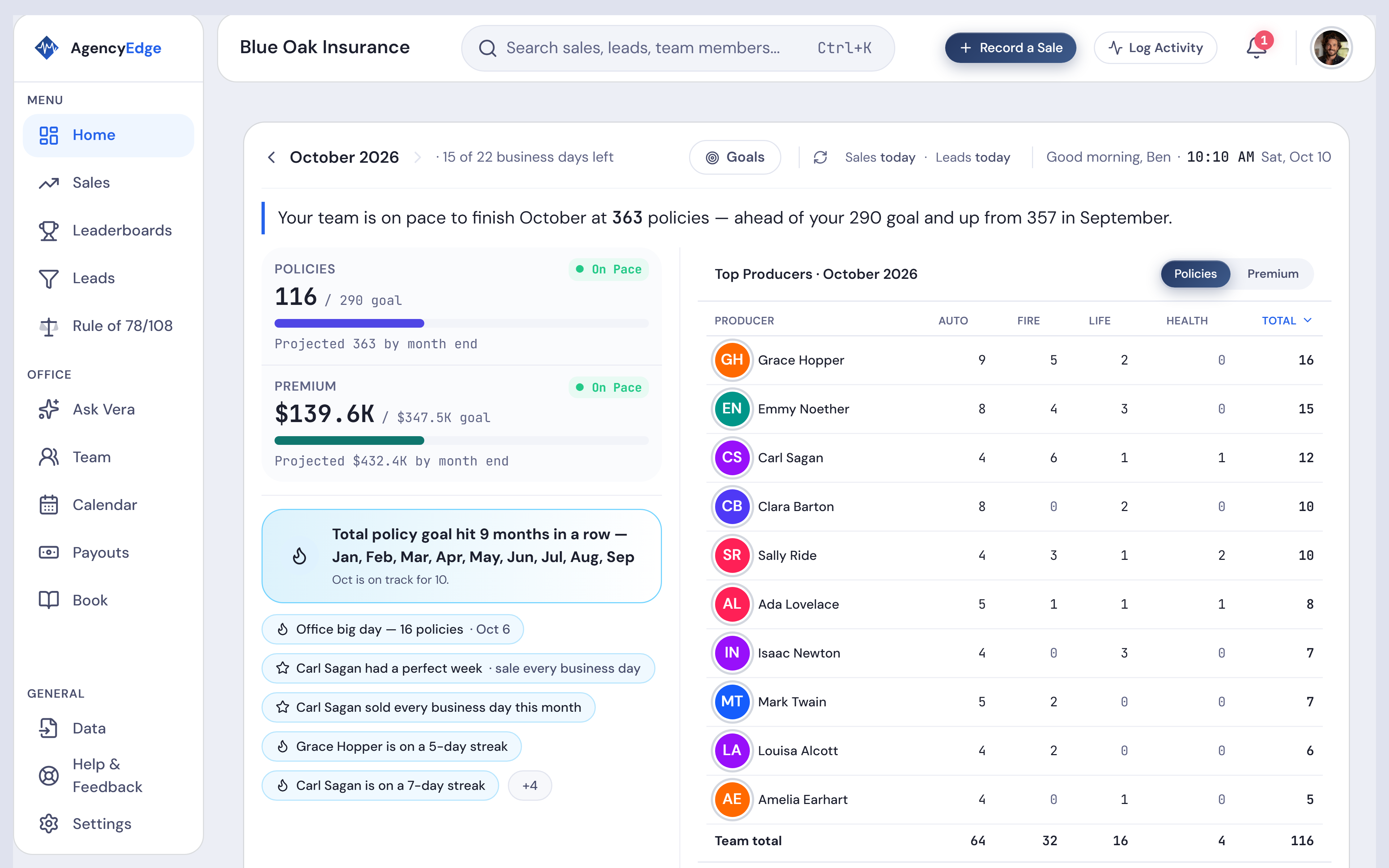Viewport: 1389px width, 868px height.
Task: Go to next month chevron
Action: [x=417, y=157]
